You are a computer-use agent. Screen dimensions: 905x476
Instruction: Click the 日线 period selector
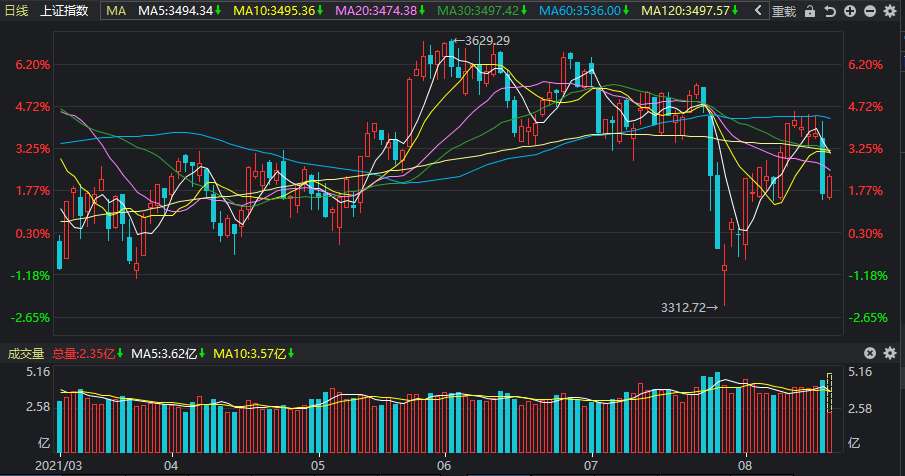click(16, 10)
